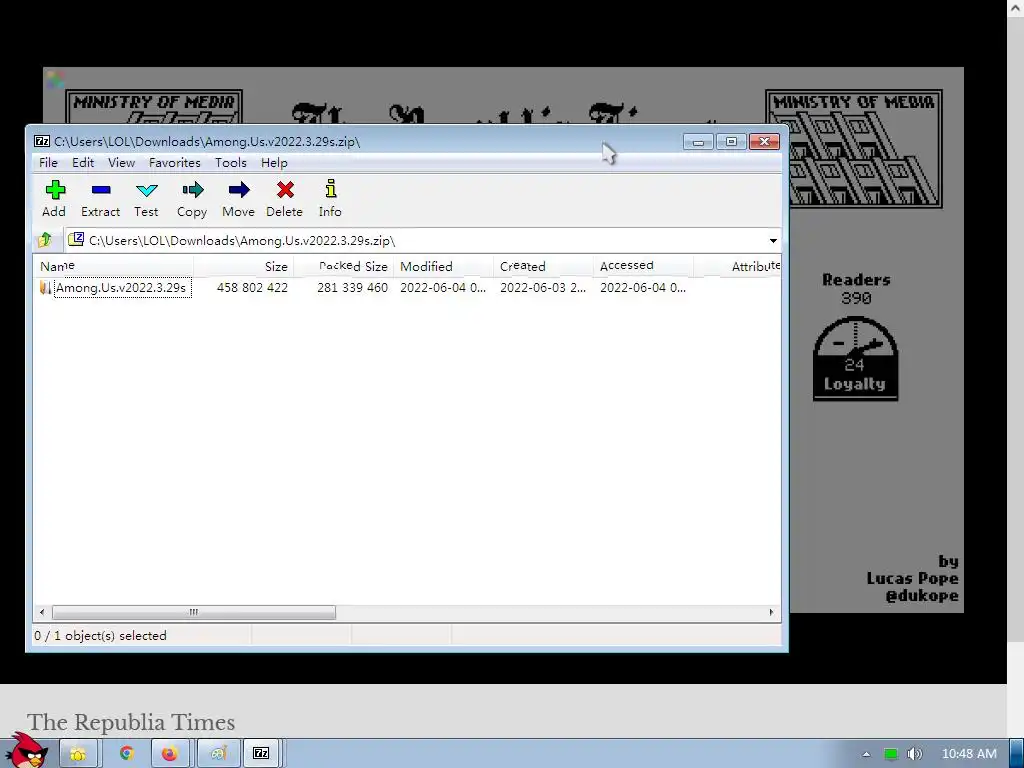The width and height of the screenshot is (1024, 768).
Task: Sort by Packed Size column header
Action: click(344, 266)
